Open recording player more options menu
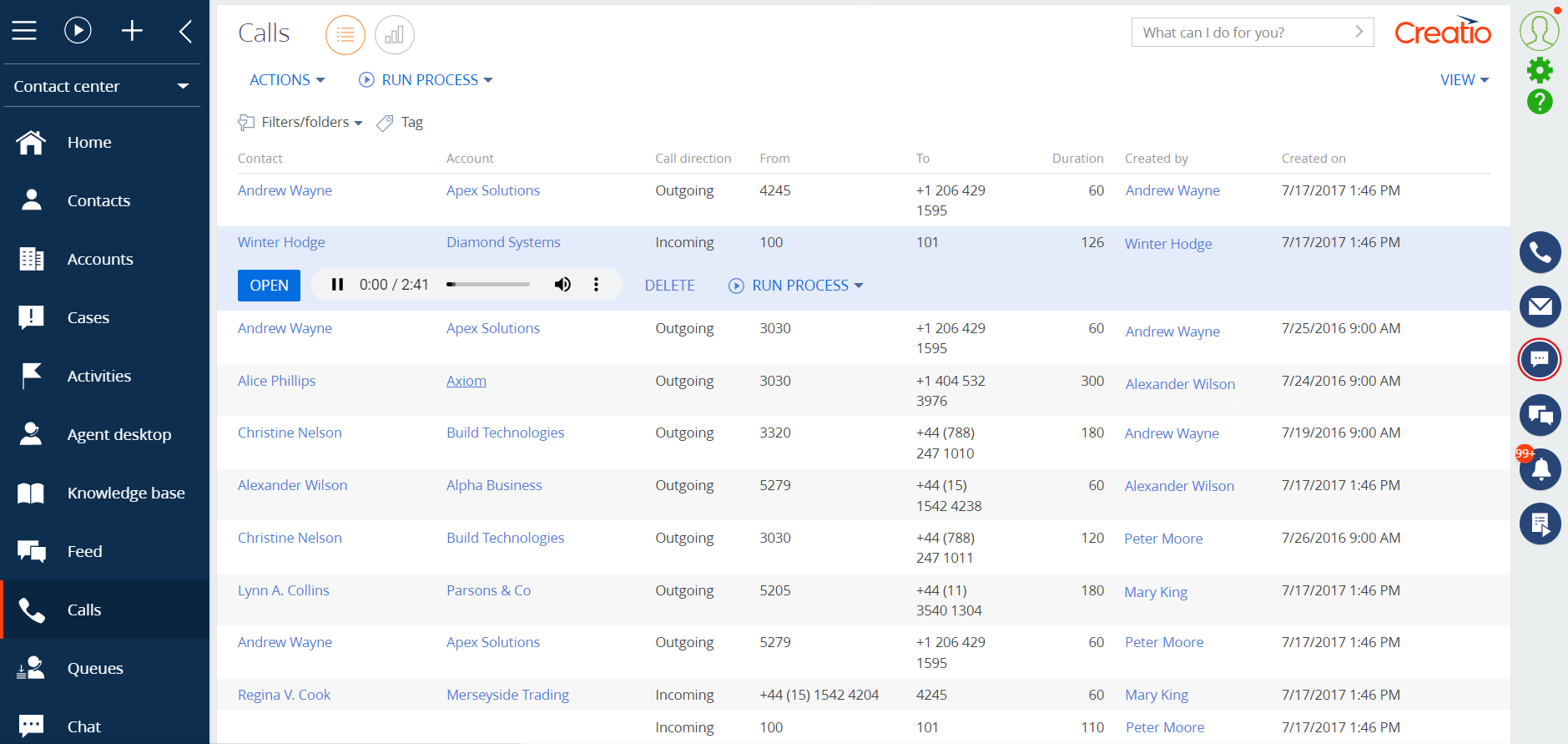Screen dimensions: 1568x744 (596, 285)
